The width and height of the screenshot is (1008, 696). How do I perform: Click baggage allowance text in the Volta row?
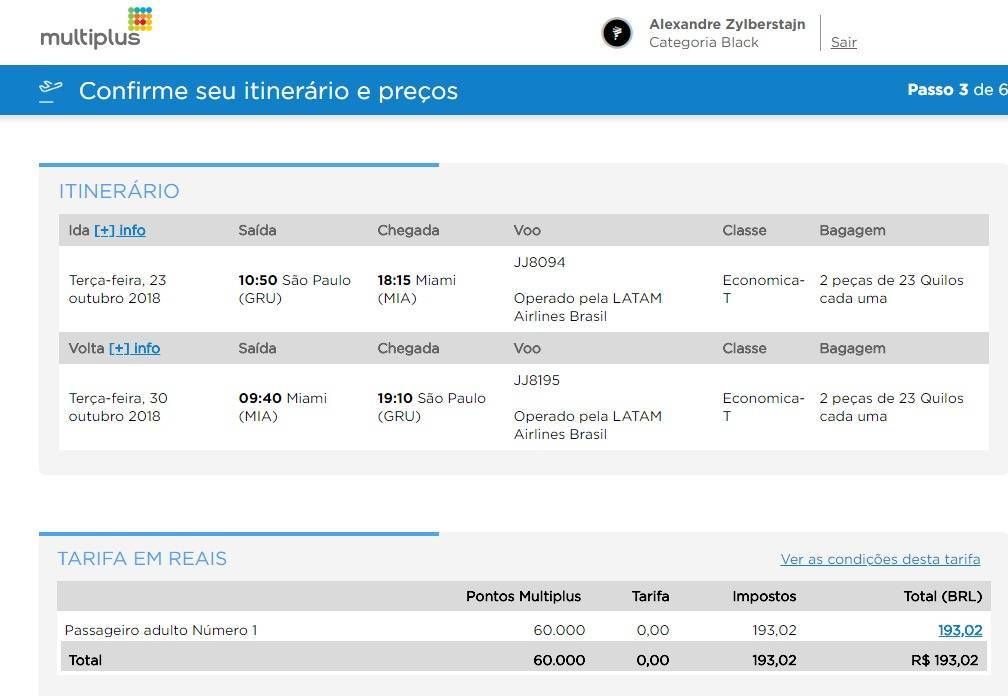(x=892, y=407)
